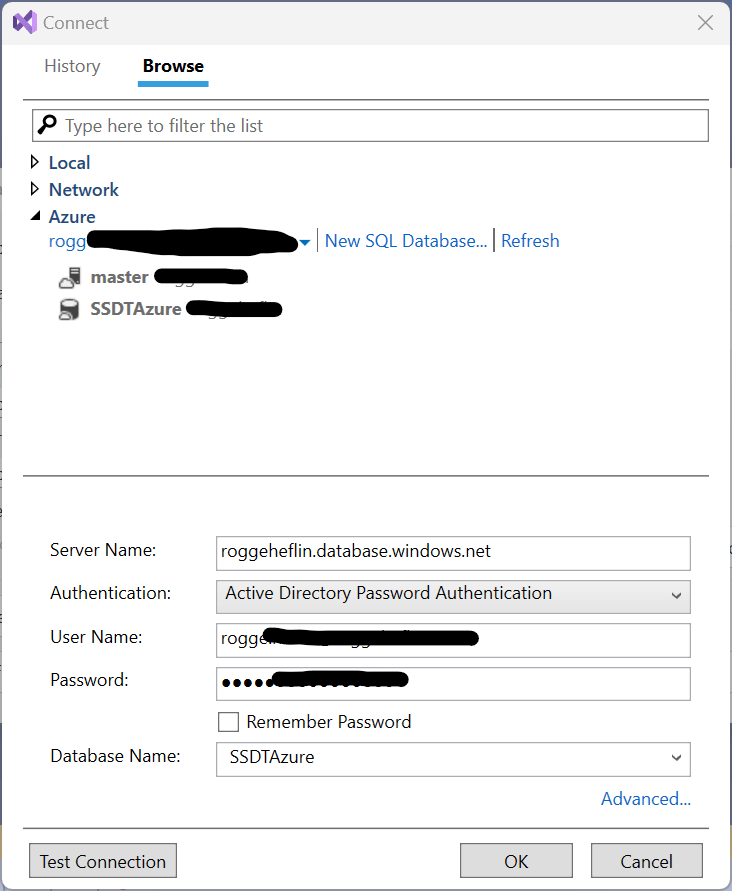Expand the Network tree node
This screenshot has width=732, height=891.
[36, 189]
